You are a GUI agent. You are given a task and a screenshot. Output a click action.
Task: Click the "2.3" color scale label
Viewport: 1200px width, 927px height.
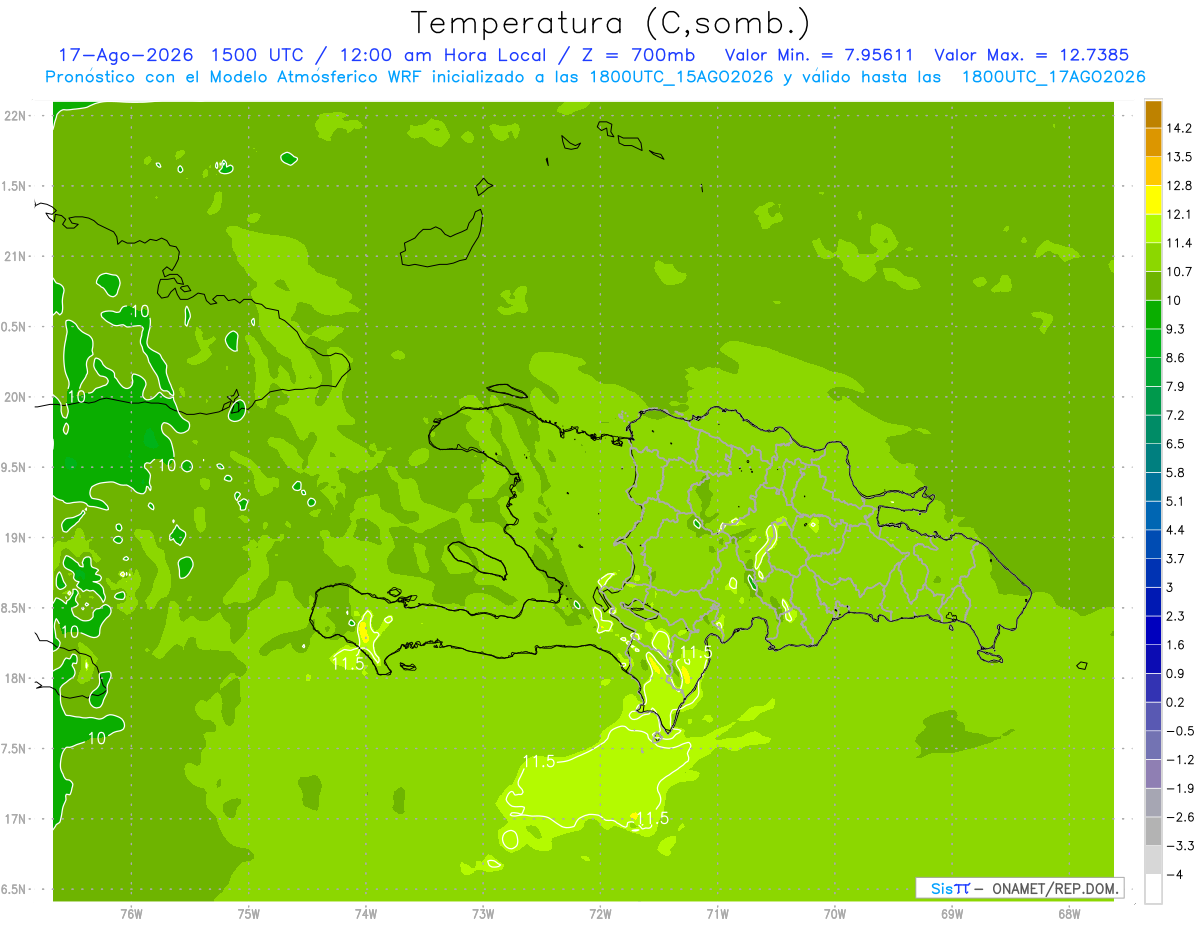(x=1175, y=616)
